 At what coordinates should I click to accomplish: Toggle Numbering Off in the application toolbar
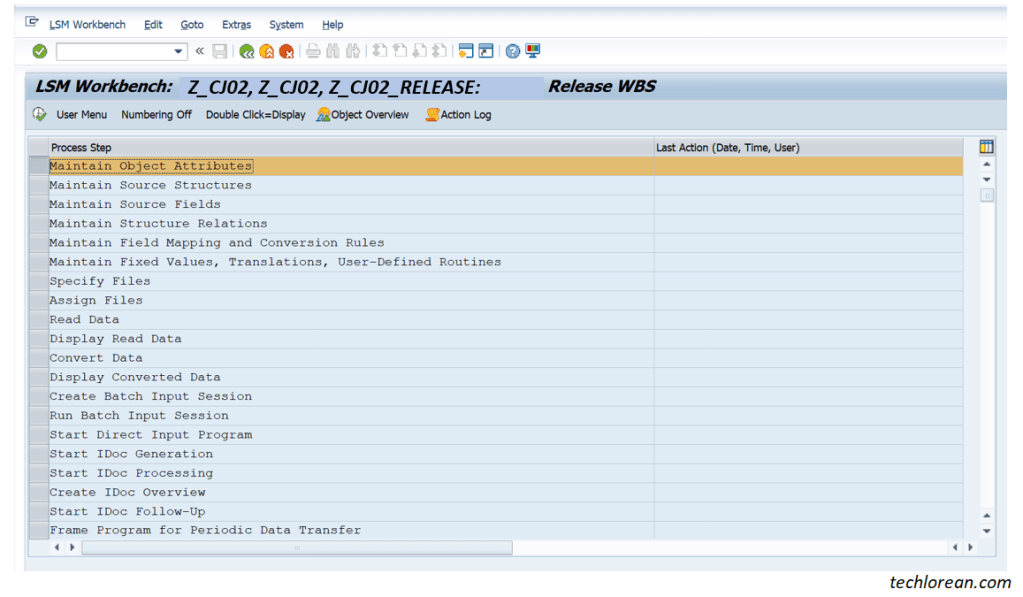pyautogui.click(x=156, y=115)
